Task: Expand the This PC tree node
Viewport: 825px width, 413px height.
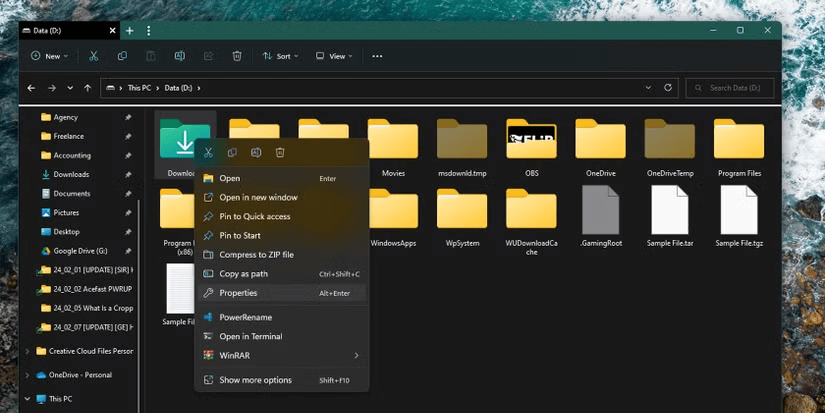Action: (27, 399)
